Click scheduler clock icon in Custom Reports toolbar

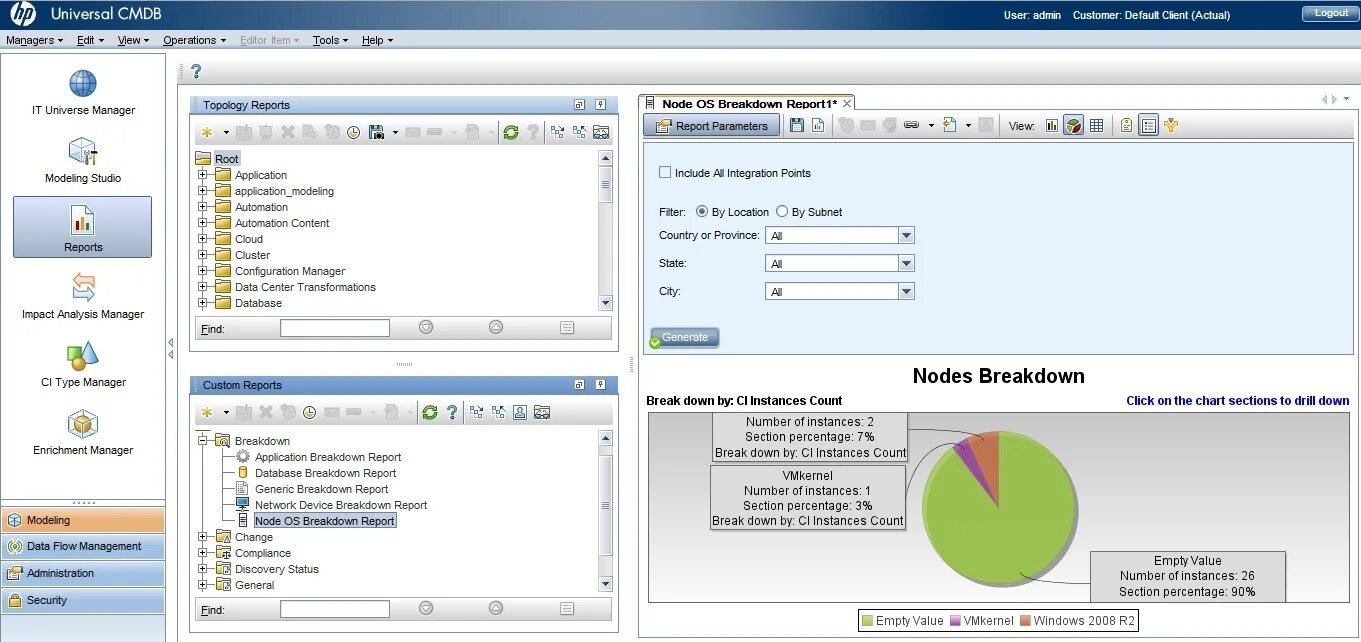coord(309,412)
